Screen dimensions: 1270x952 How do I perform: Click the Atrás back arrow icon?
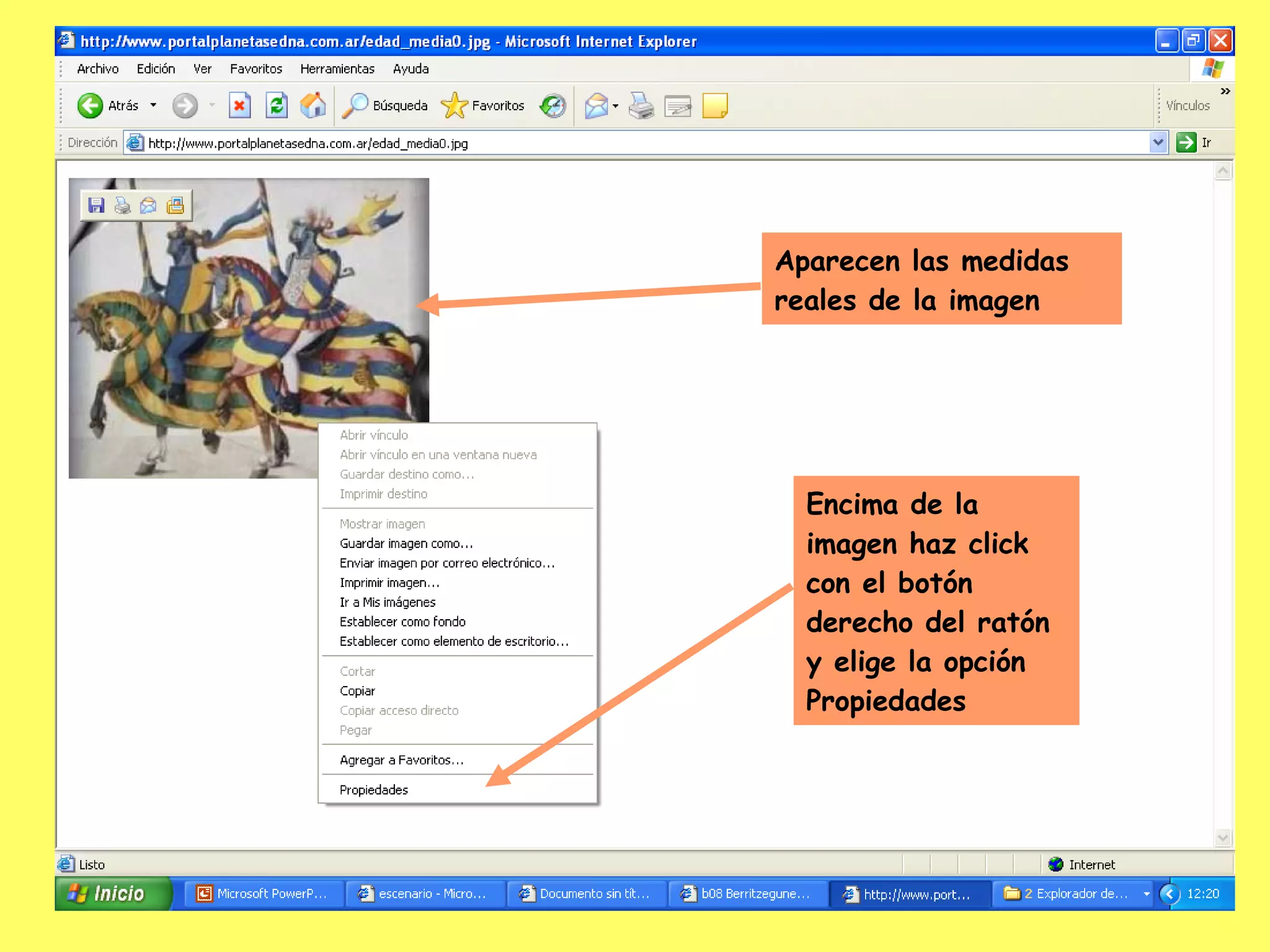pos(90,105)
